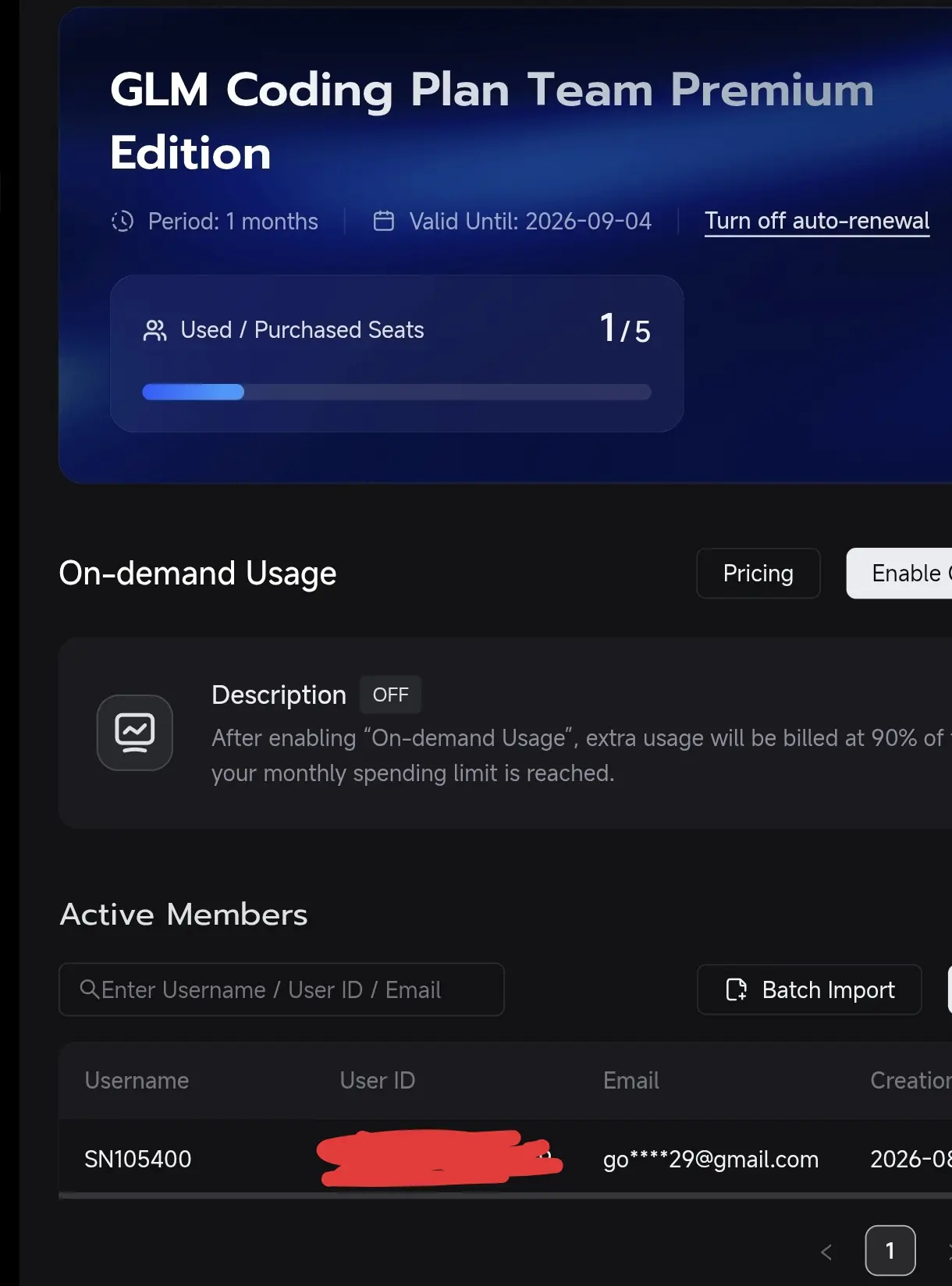The width and height of the screenshot is (952, 1286).
Task: Click the period clock icon
Action: click(x=123, y=222)
